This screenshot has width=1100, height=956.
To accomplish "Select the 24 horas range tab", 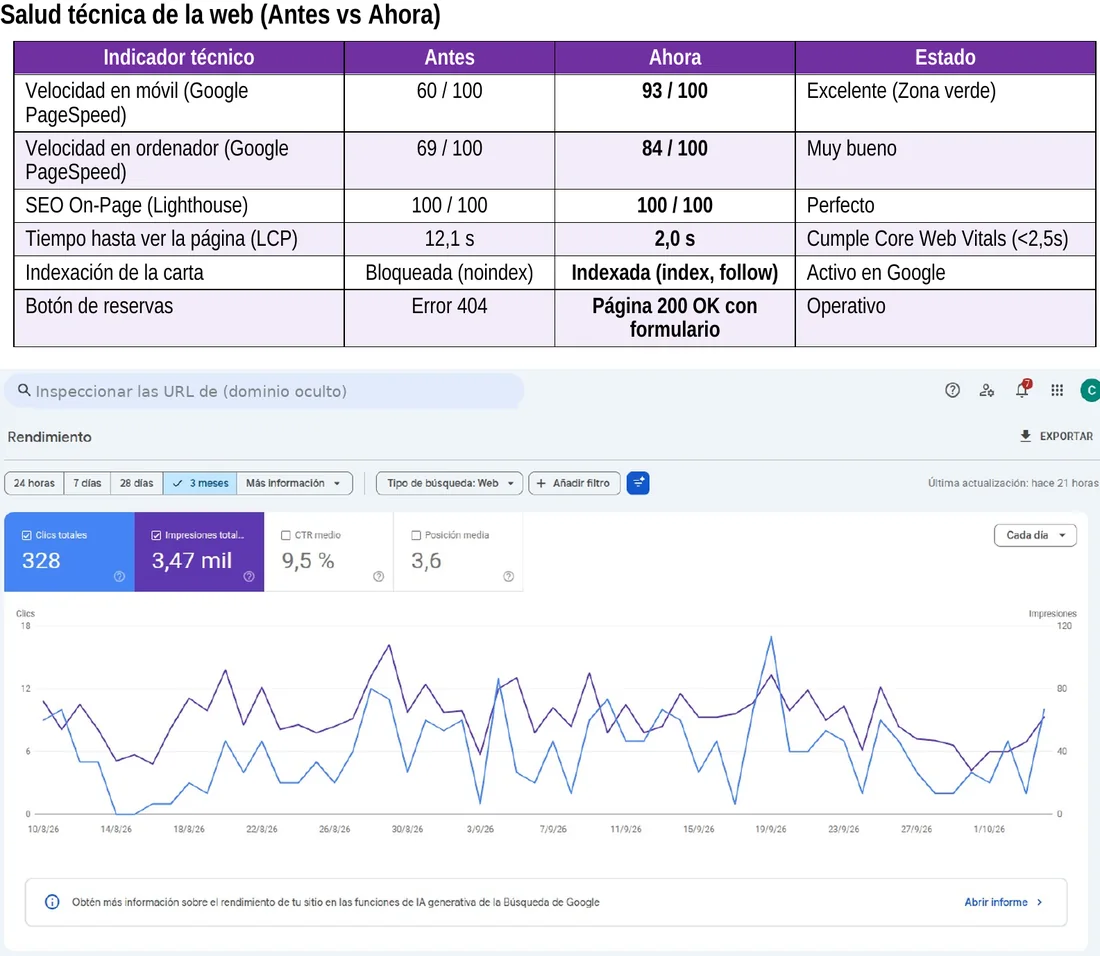I will pos(34,483).
